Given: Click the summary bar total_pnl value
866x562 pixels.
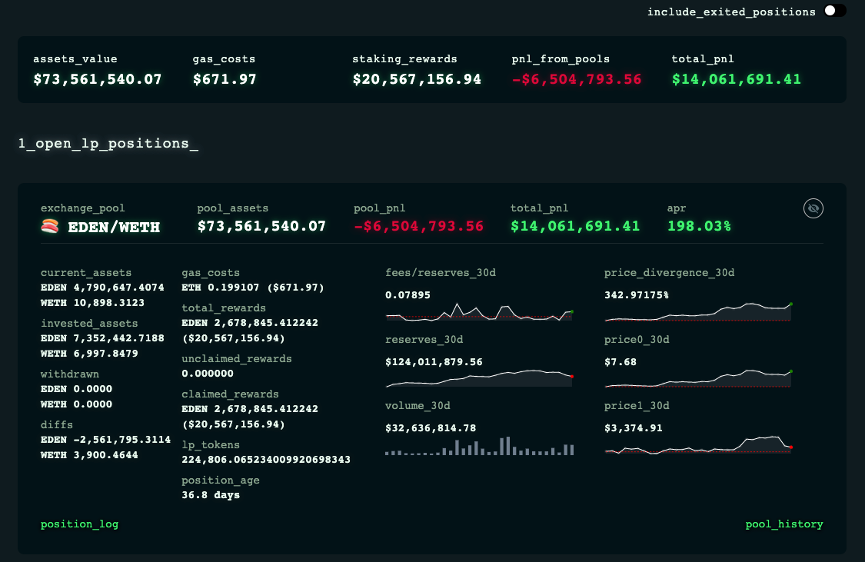Looking at the screenshot, I should tap(736, 79).
